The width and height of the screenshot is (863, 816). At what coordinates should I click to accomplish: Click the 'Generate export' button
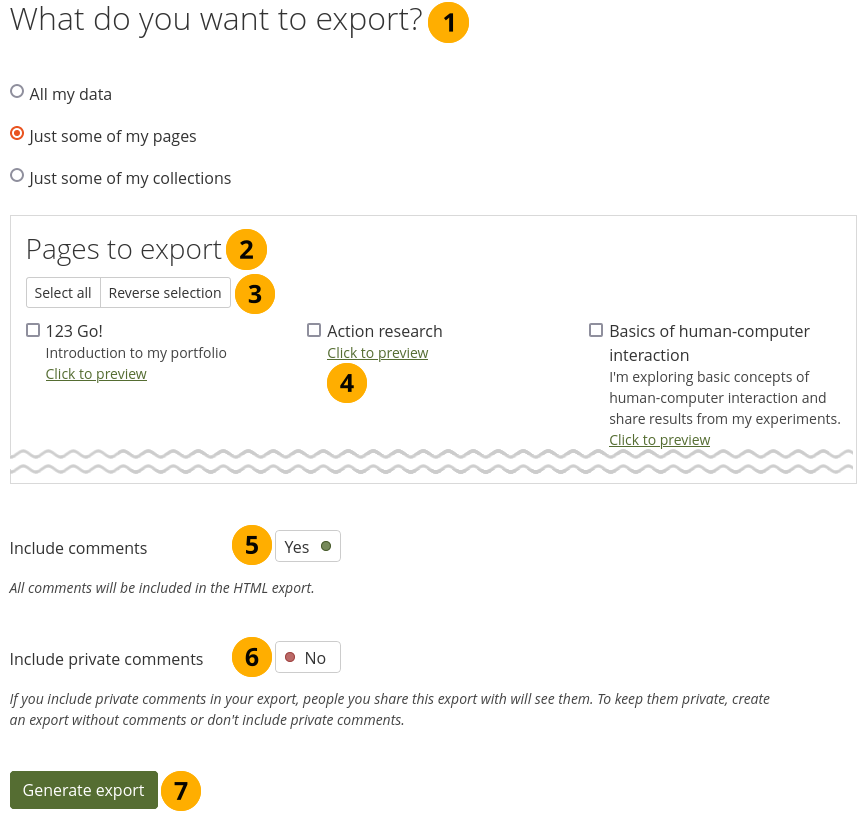pyautogui.click(x=84, y=790)
